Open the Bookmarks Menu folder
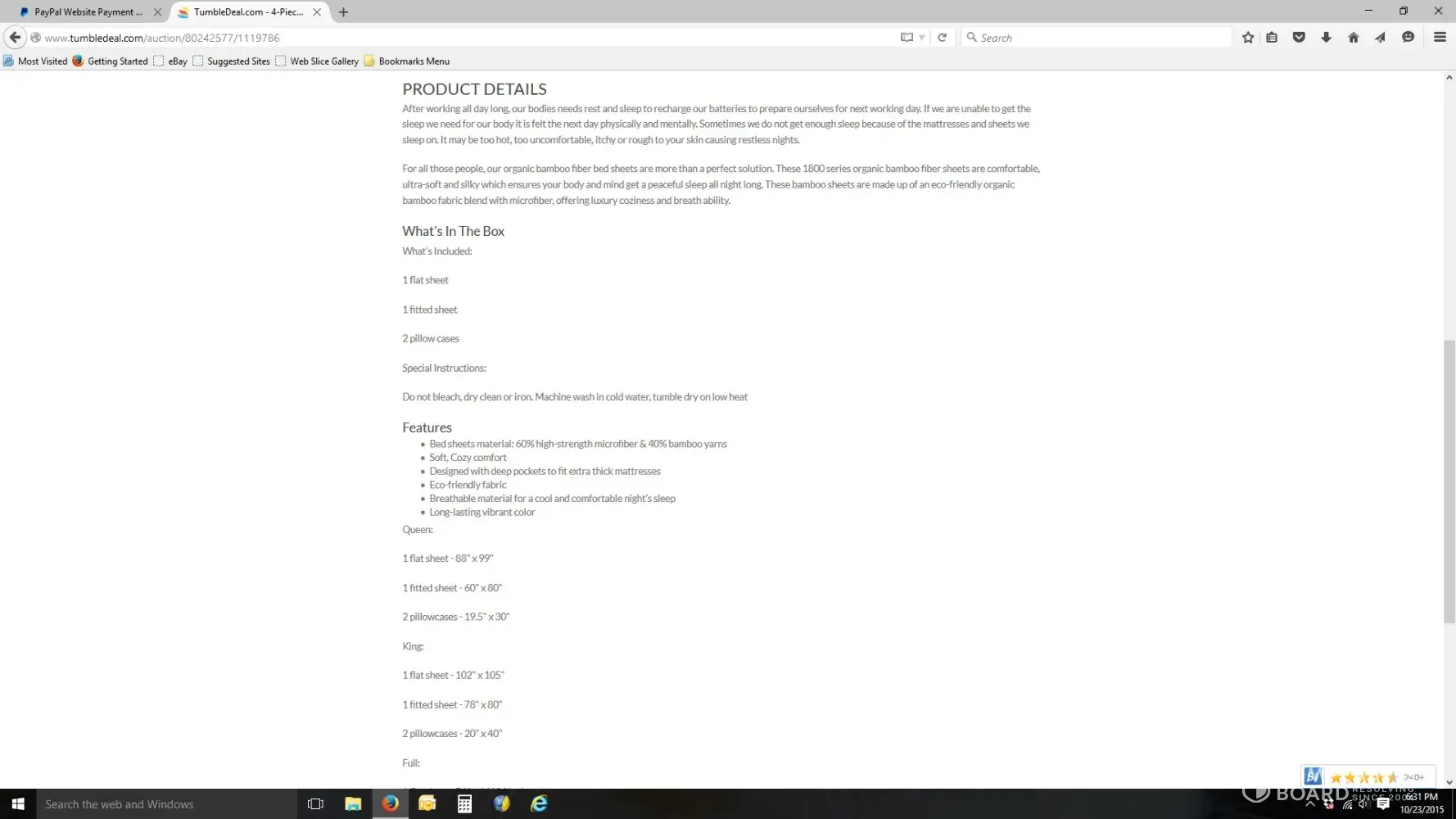This screenshot has width=1456, height=819. pyautogui.click(x=407, y=61)
